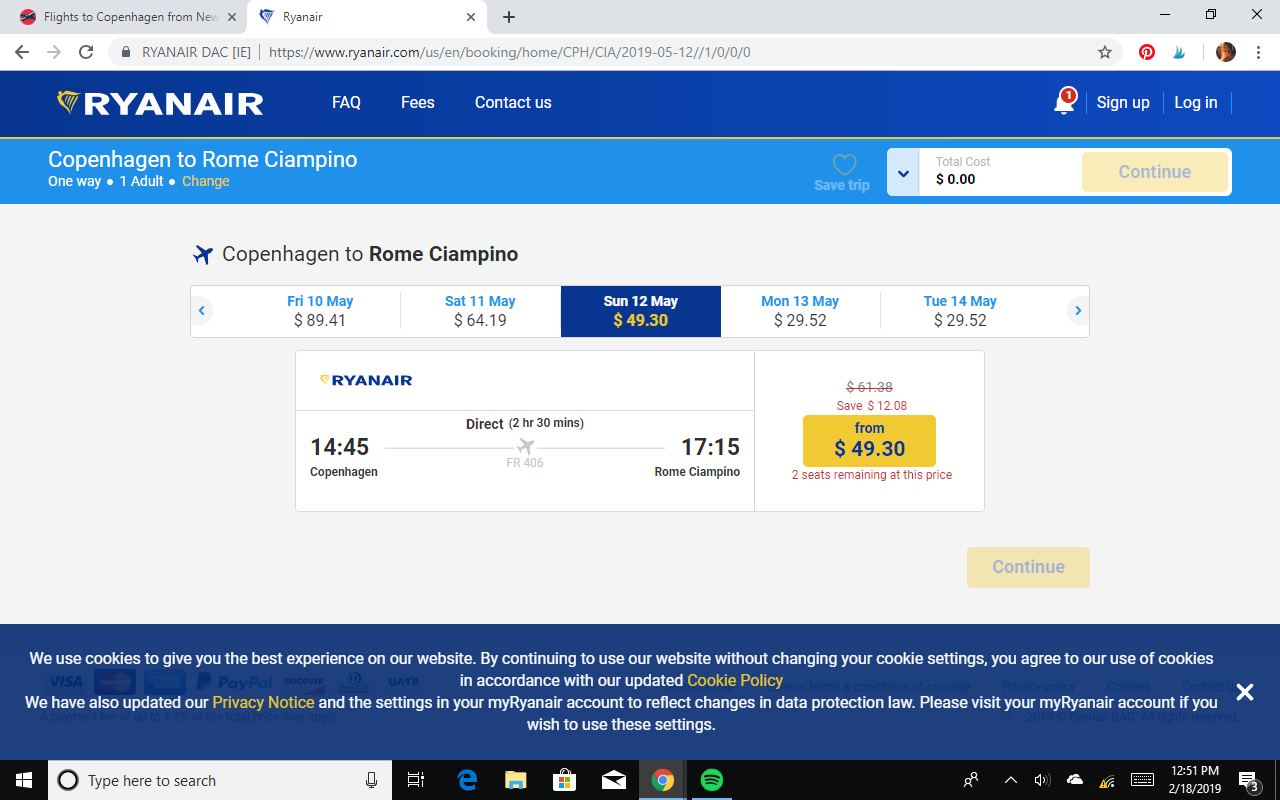Open the FAQ page
The width and height of the screenshot is (1280, 800).
pos(346,102)
